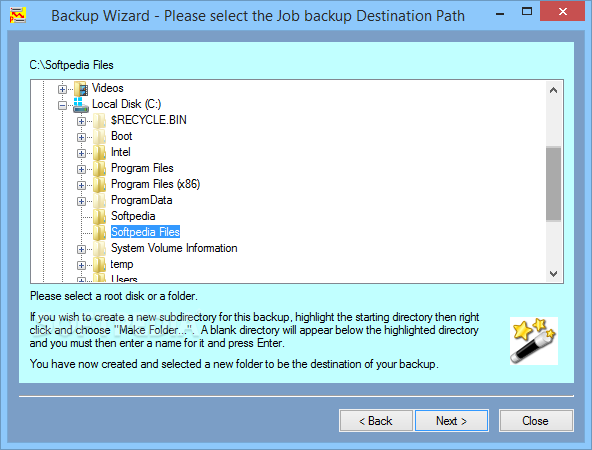Image resolution: width=592 pixels, height=450 pixels.
Task: Click the temp folder icon
Action: point(100,265)
